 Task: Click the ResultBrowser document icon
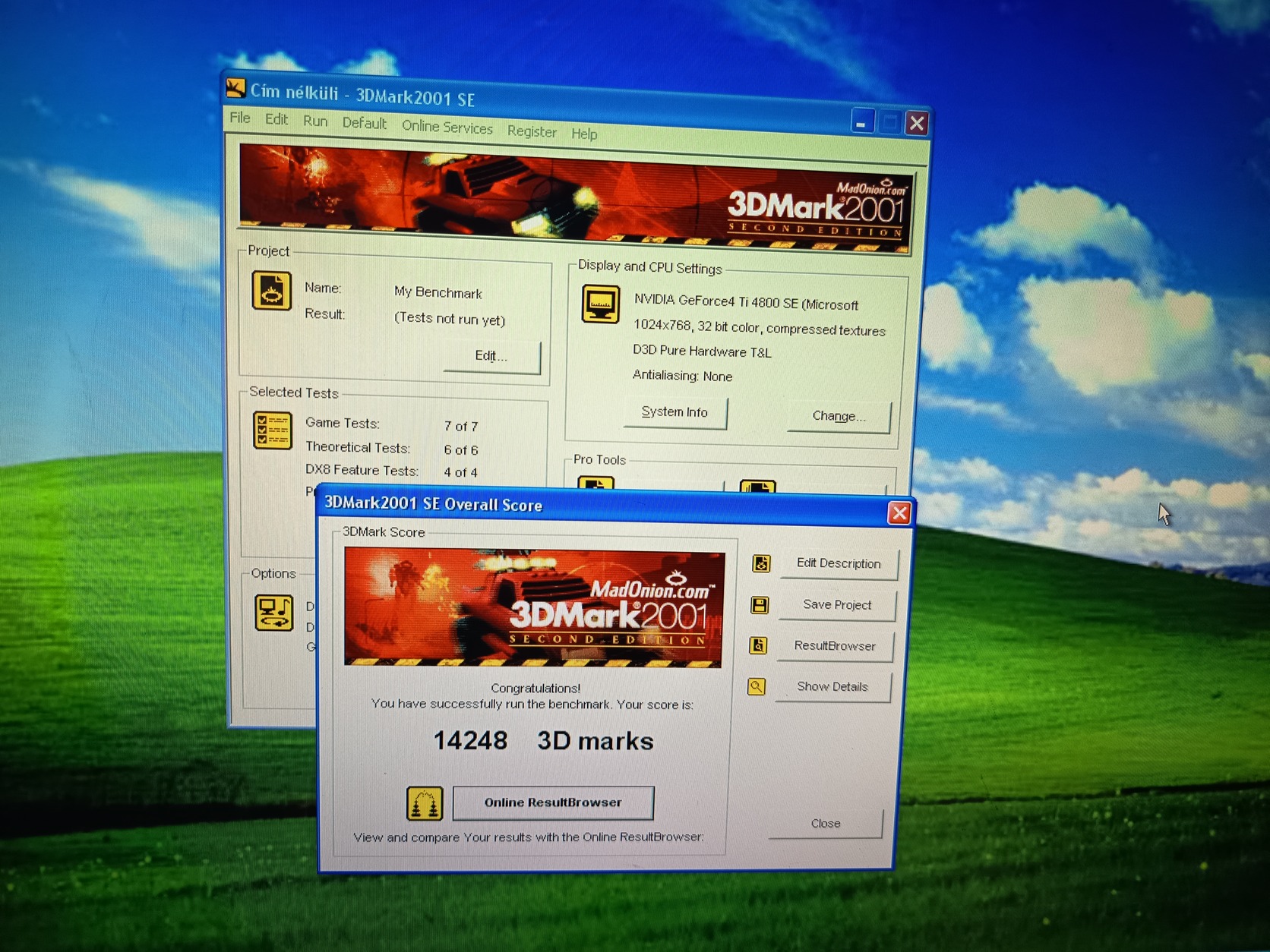click(758, 645)
